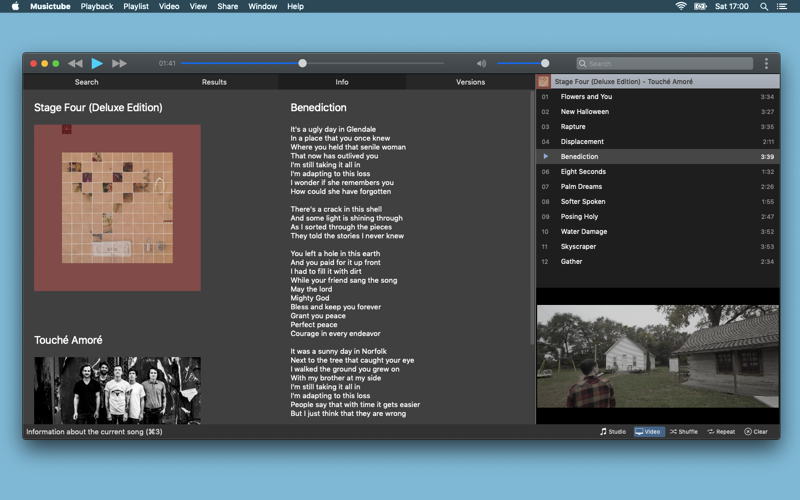This screenshot has width=800, height=500.
Task: Skip to next track with fast-forward icon
Action: (x=119, y=63)
